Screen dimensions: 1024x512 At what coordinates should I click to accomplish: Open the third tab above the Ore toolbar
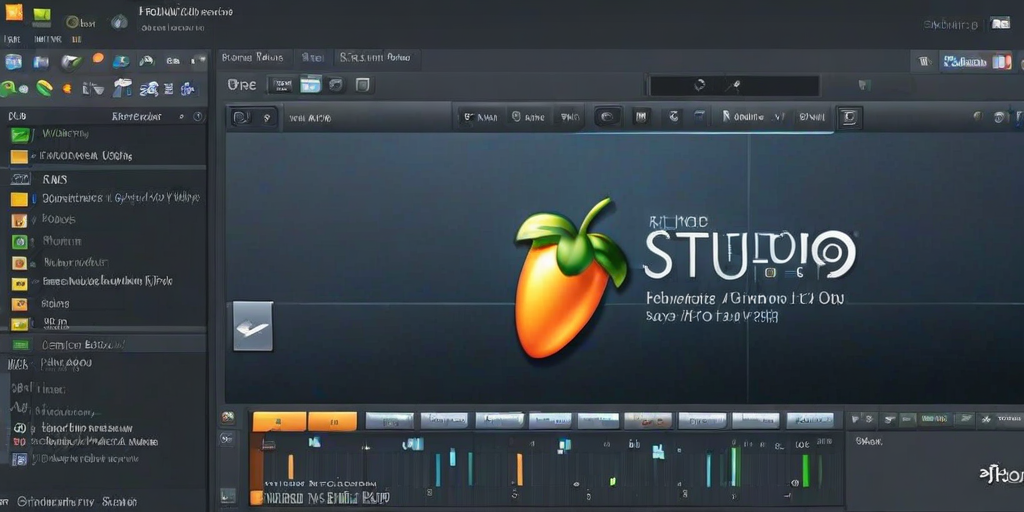[x=375, y=58]
